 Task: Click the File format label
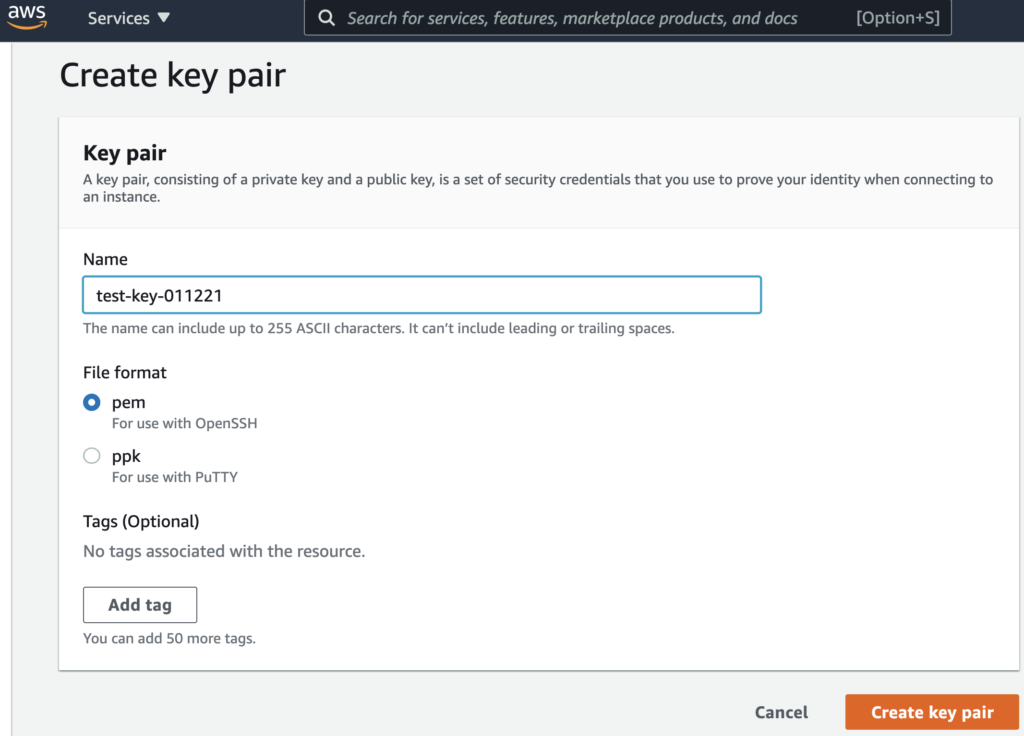coord(125,372)
